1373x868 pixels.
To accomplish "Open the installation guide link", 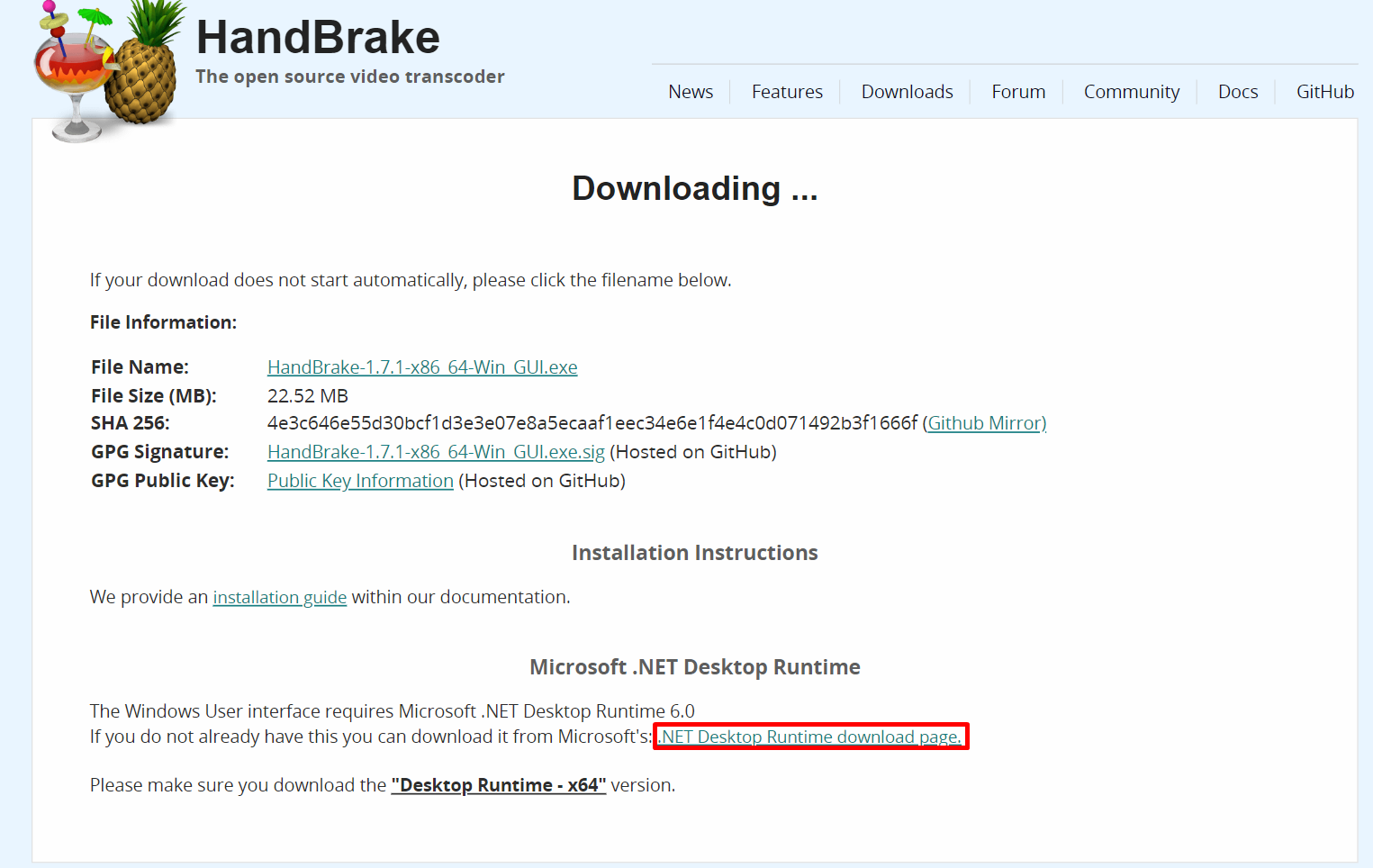I will (280, 597).
